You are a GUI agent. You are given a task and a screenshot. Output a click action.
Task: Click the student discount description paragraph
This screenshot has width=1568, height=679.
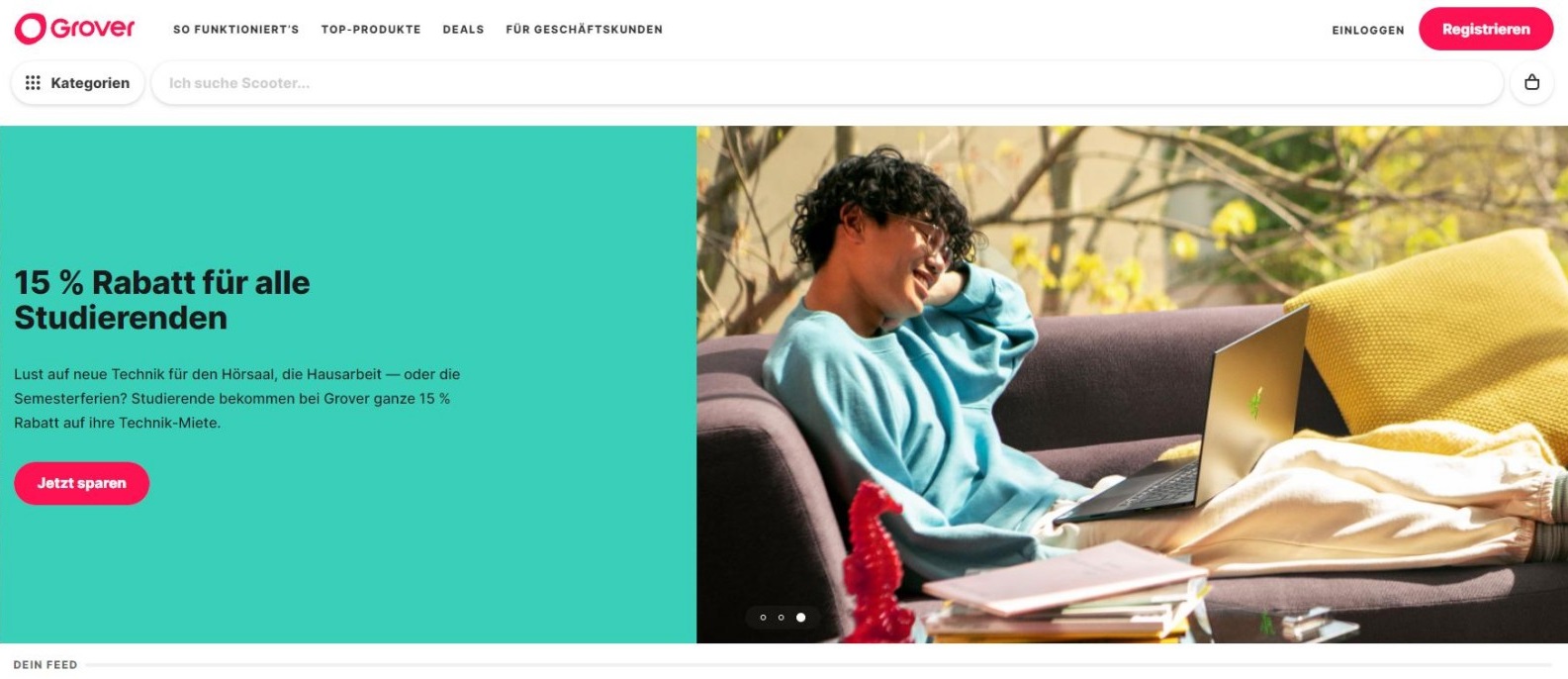(x=237, y=398)
